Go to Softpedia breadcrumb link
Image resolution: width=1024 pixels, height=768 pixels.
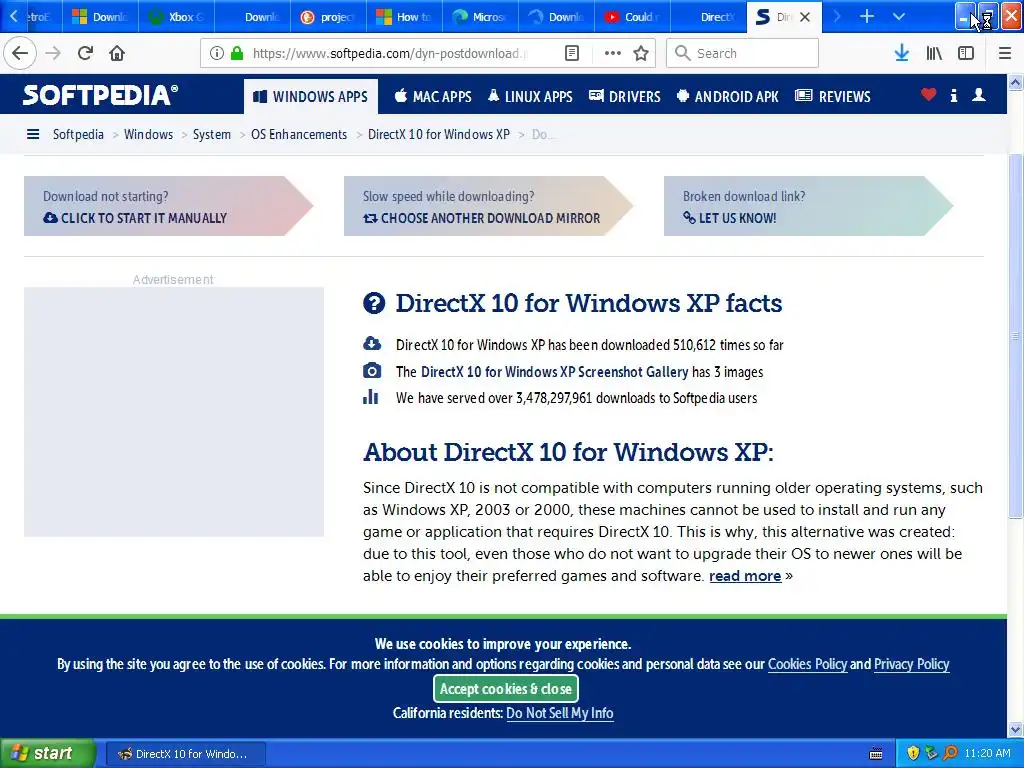point(78,134)
